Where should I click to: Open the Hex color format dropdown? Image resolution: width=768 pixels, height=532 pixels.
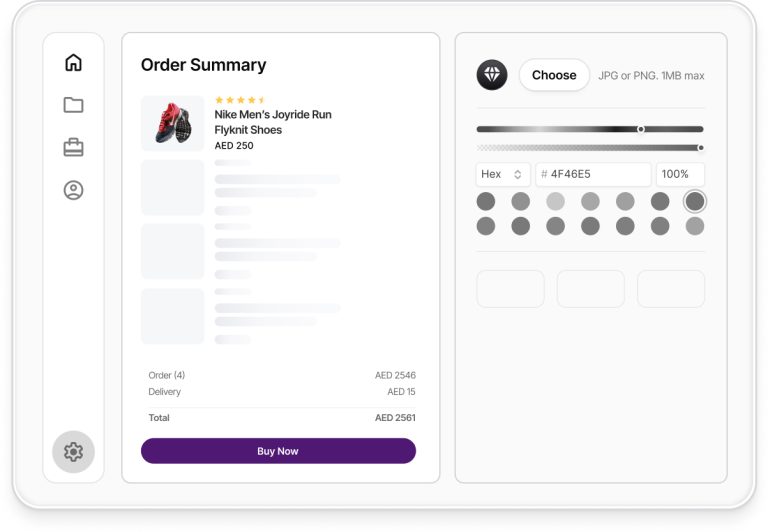point(502,174)
